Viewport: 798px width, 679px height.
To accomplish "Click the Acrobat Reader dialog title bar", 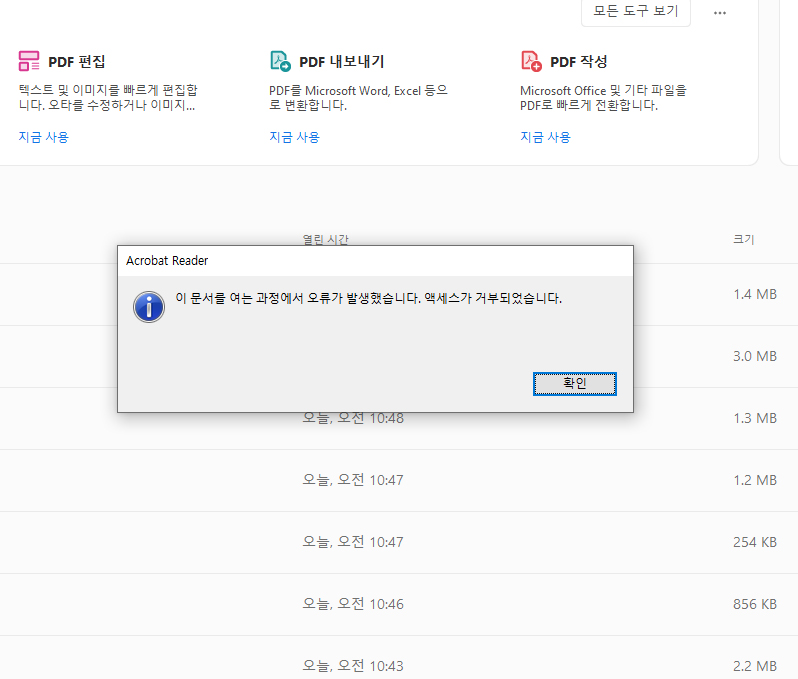I will point(376,261).
